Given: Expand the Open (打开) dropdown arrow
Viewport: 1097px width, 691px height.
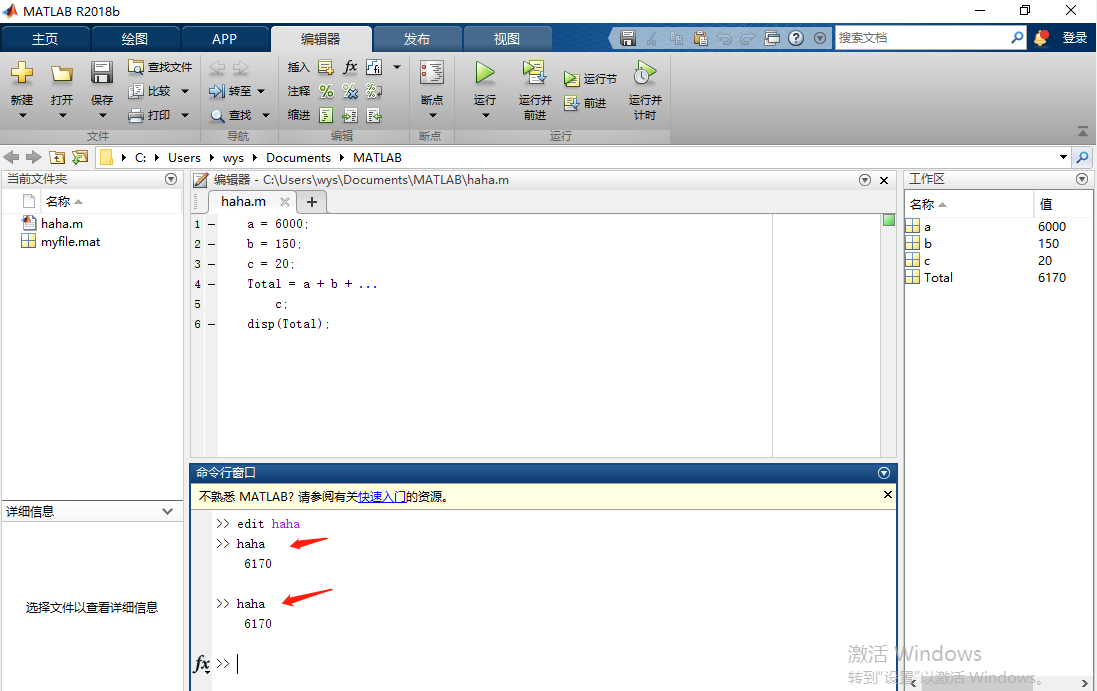Looking at the screenshot, I should click(62, 115).
